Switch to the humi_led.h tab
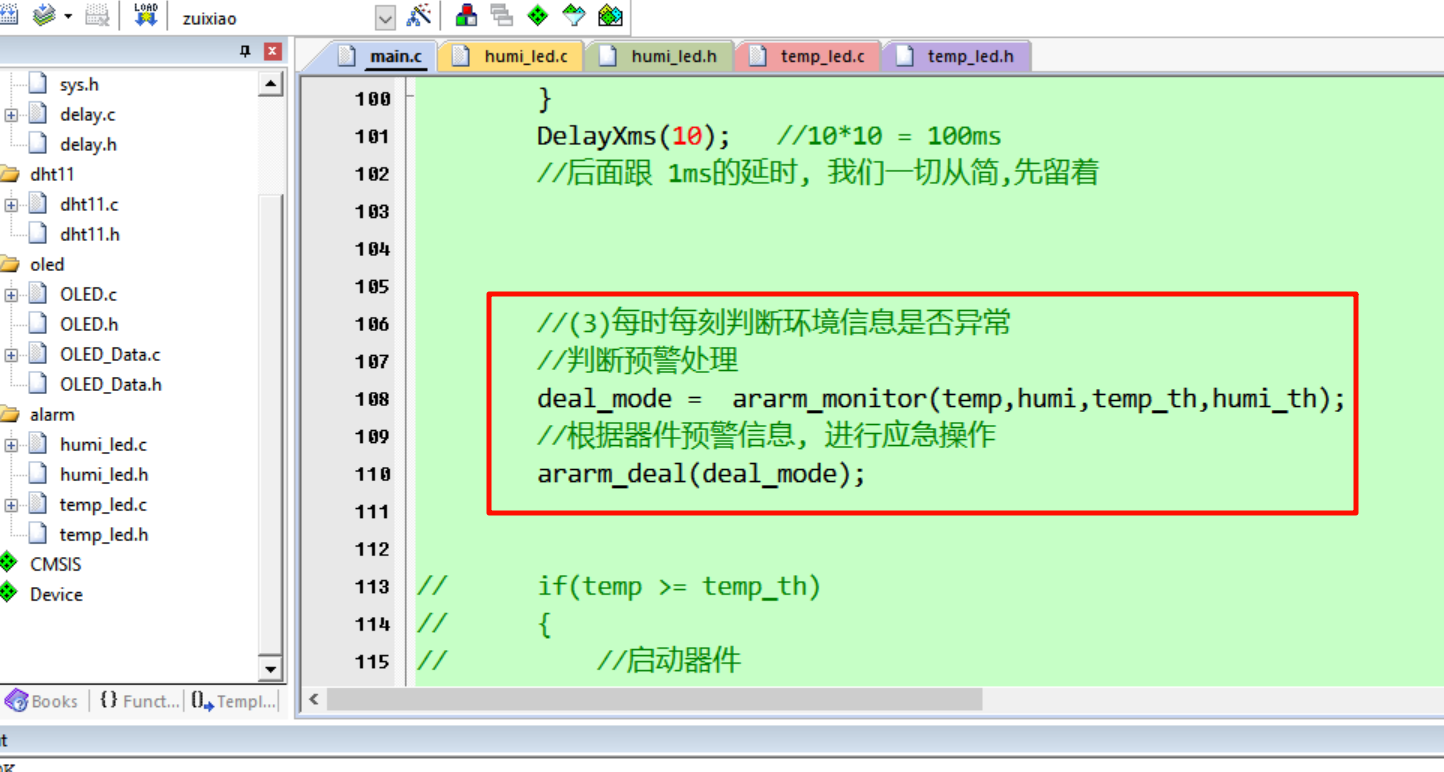This screenshot has height=772, width=1444. [x=659, y=56]
